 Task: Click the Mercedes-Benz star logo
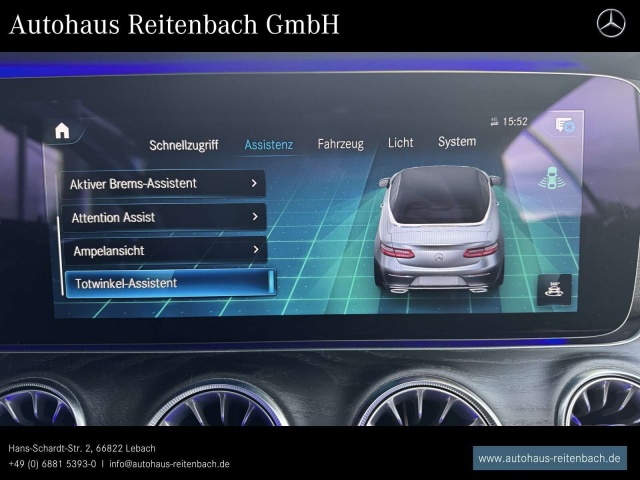click(x=610, y=23)
